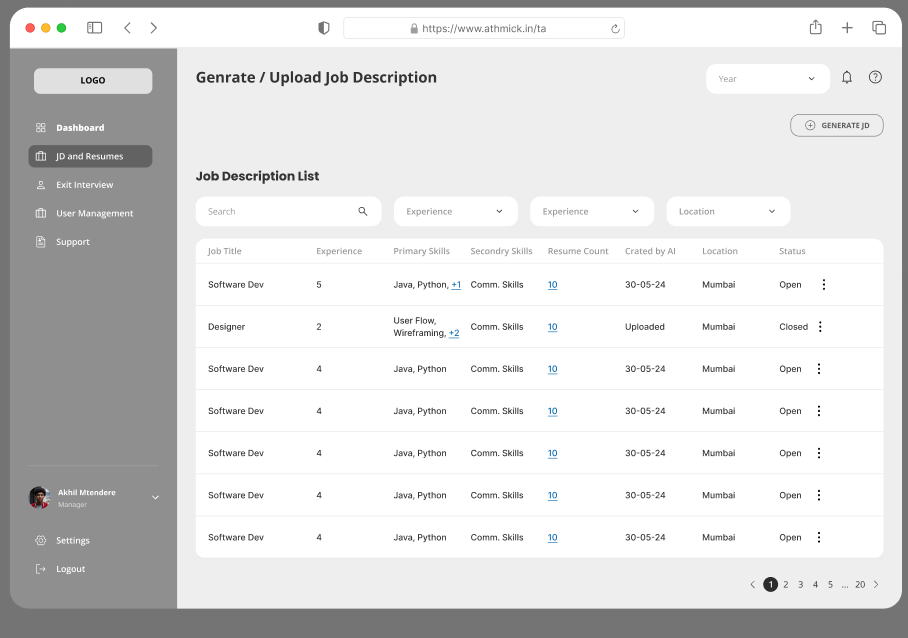
Task: Click the Primary Skills column header
Action: pos(422,251)
